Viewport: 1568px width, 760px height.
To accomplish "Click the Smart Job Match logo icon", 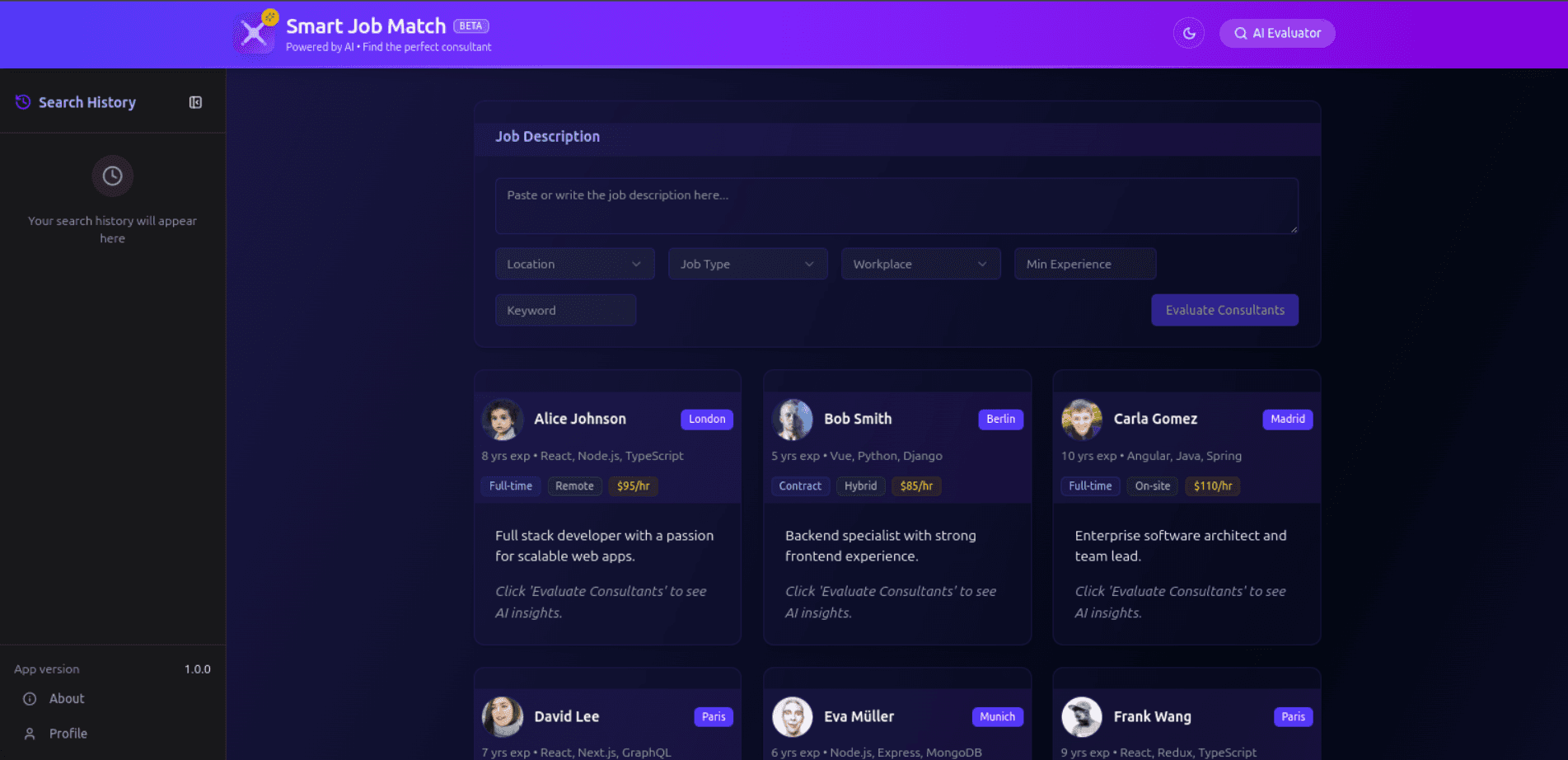I will pos(254,33).
